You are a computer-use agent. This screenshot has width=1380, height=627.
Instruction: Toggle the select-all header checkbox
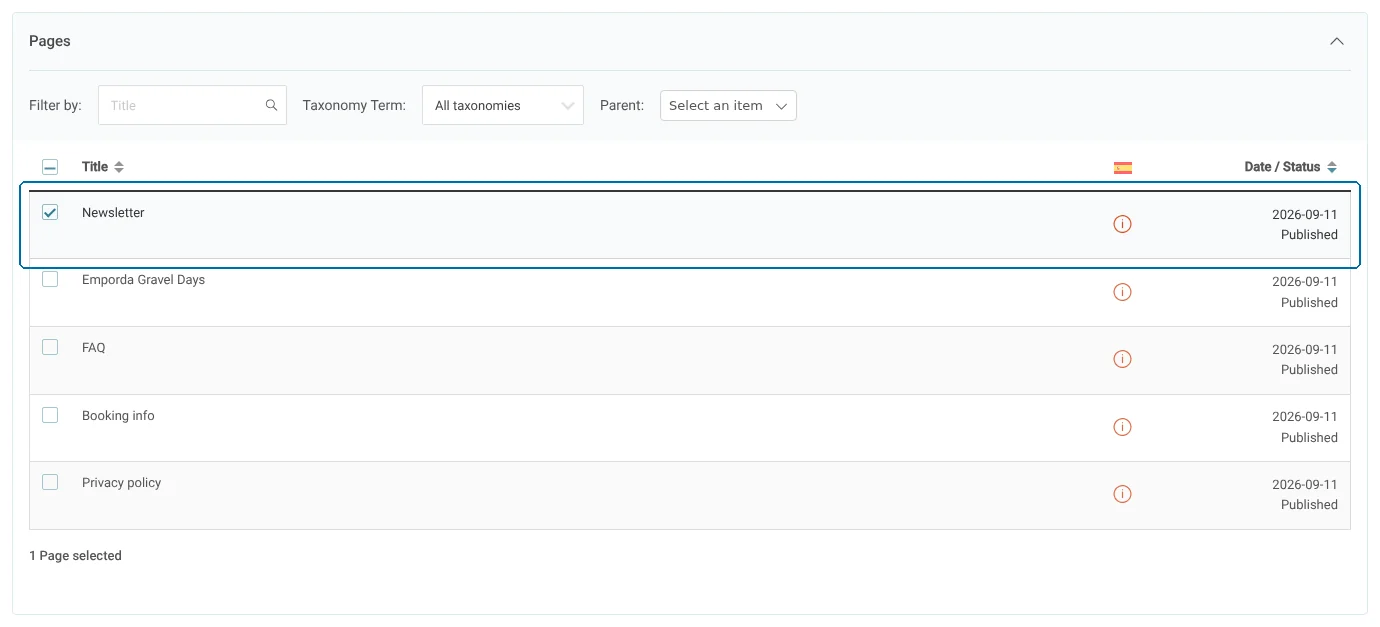[x=50, y=167]
